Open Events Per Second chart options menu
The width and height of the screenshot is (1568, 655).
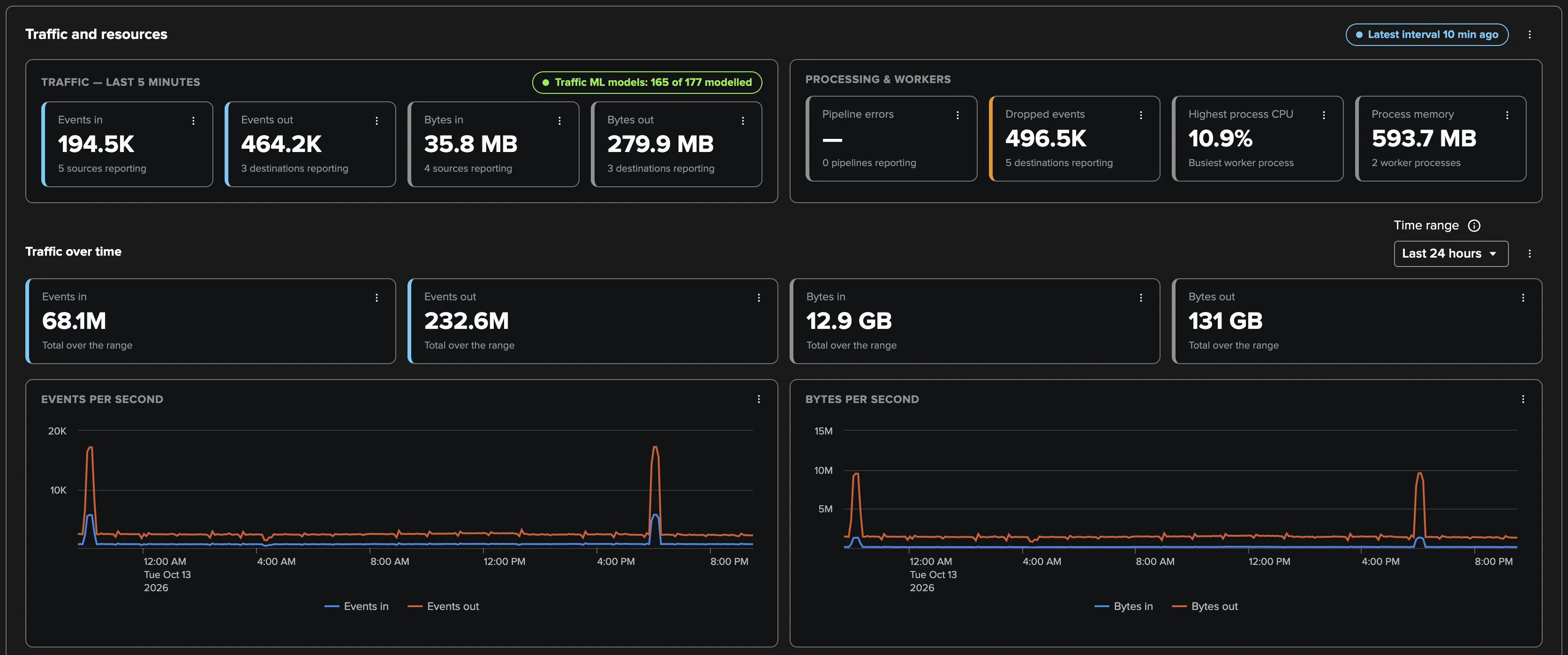(758, 399)
